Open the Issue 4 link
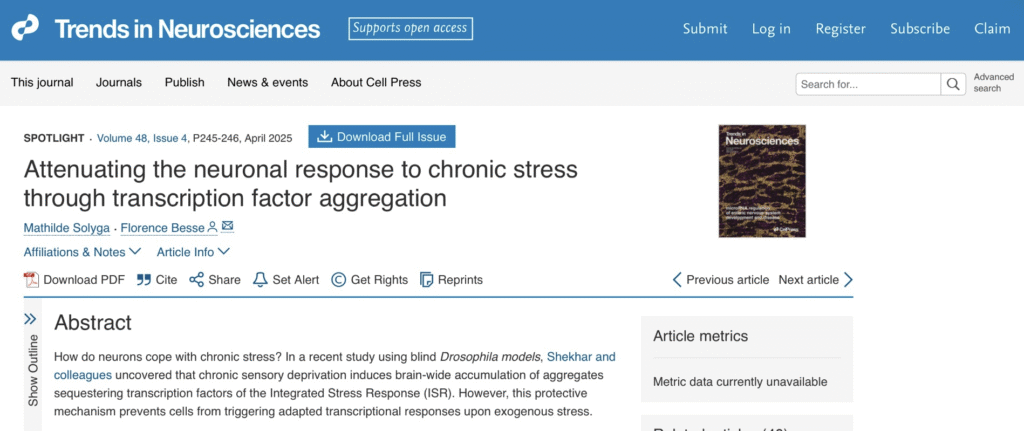Viewport: 1024px width, 431px height. [x=170, y=138]
